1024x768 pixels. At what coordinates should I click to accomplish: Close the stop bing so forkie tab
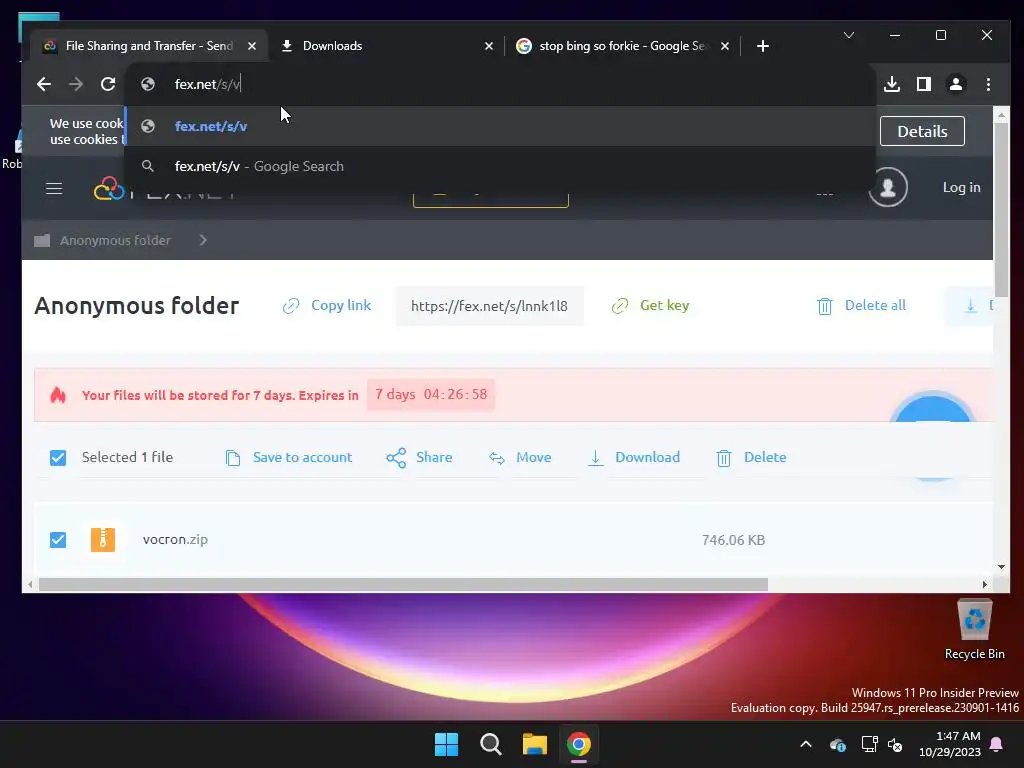pyautogui.click(x=725, y=46)
